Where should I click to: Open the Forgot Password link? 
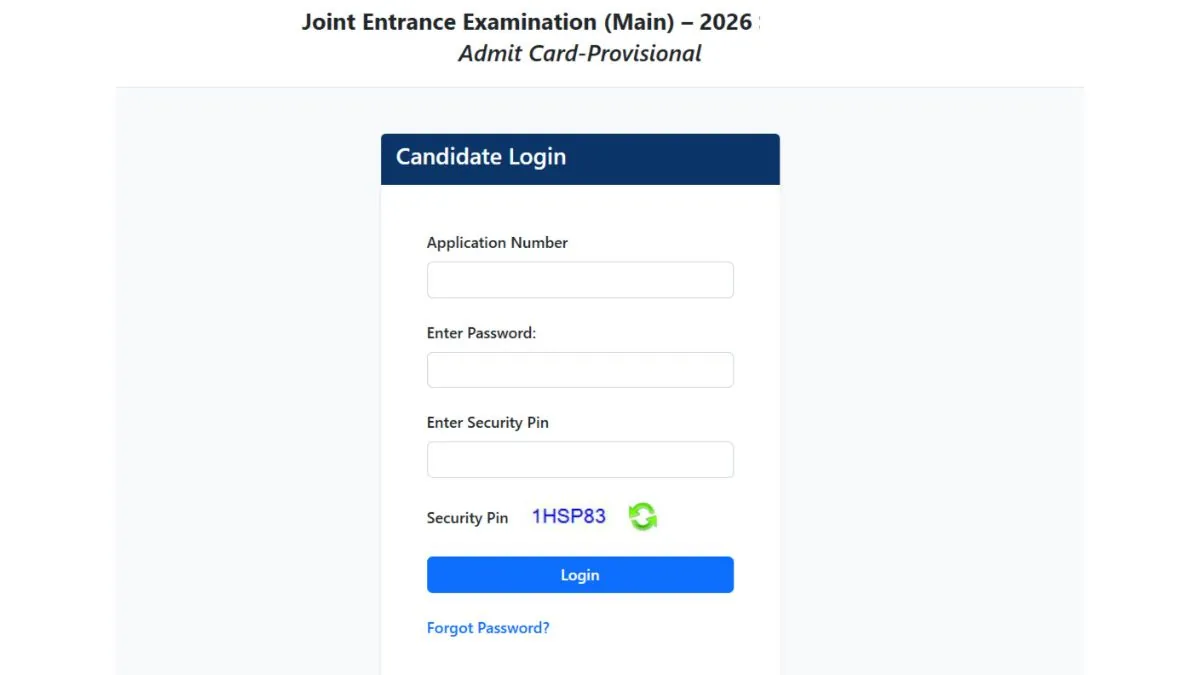coord(488,627)
